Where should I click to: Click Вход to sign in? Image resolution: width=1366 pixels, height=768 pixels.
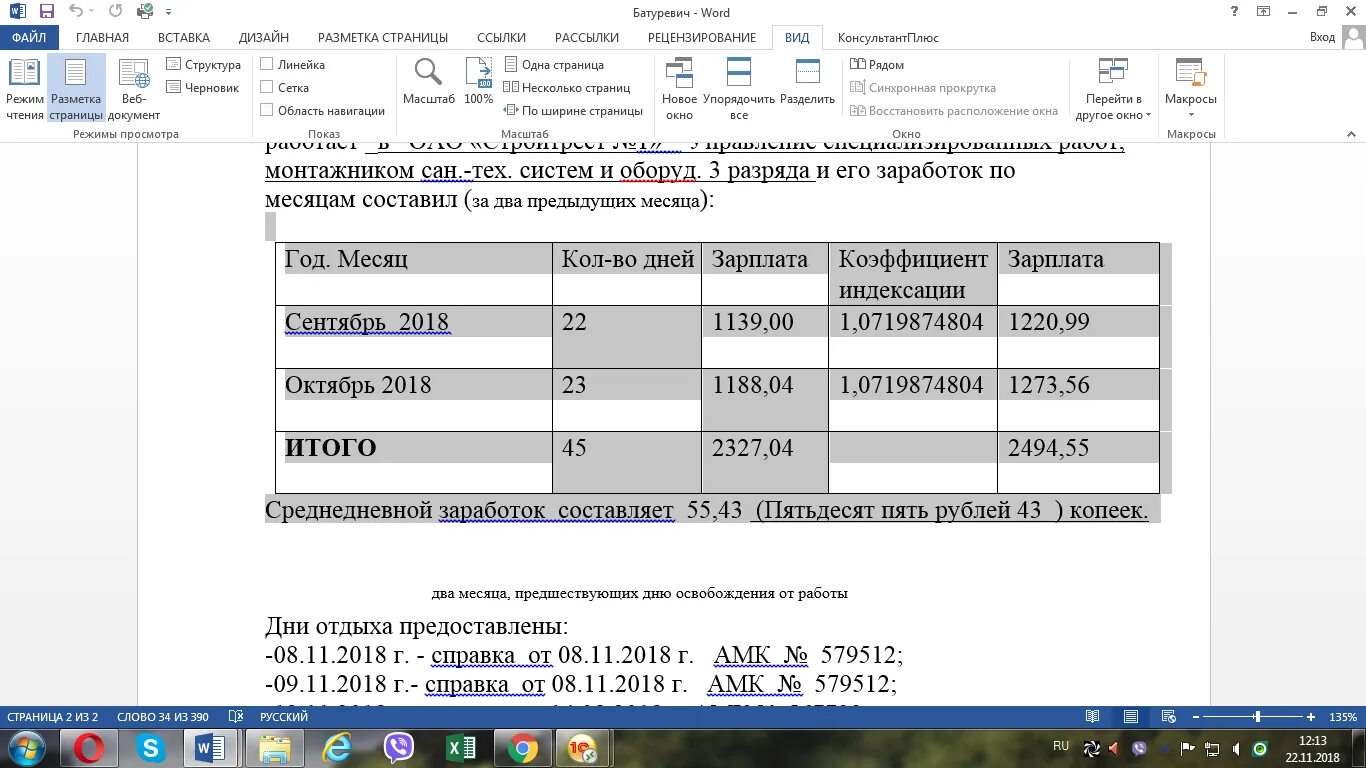click(1322, 38)
